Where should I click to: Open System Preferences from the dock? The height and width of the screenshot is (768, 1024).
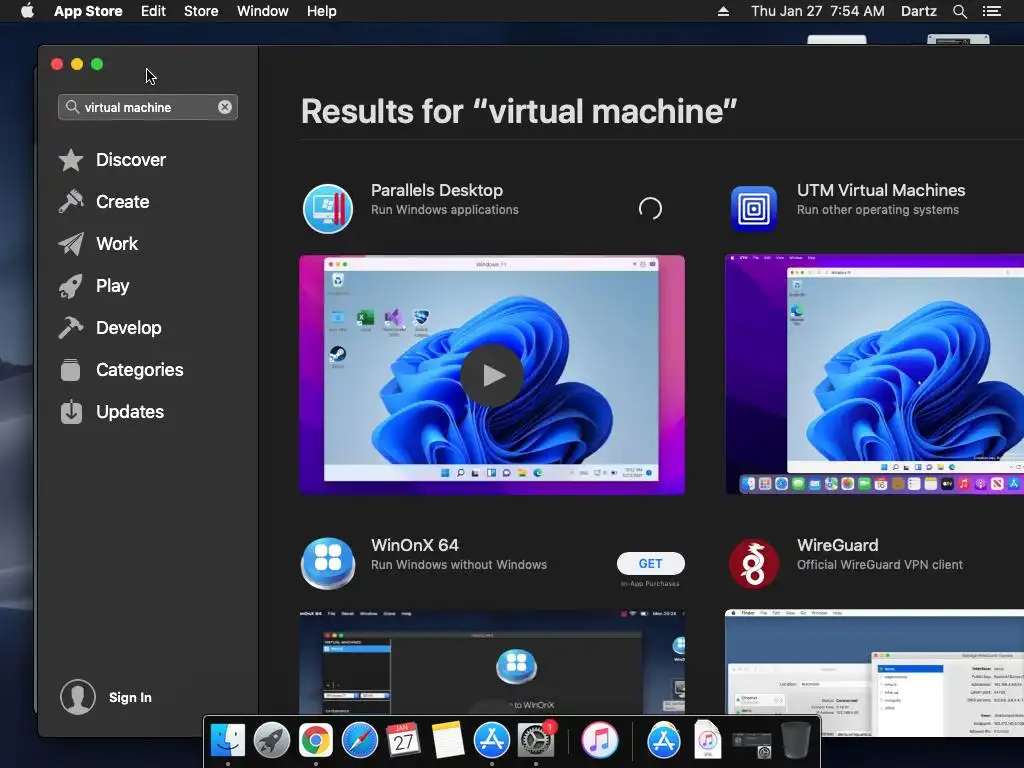pyautogui.click(x=536, y=741)
